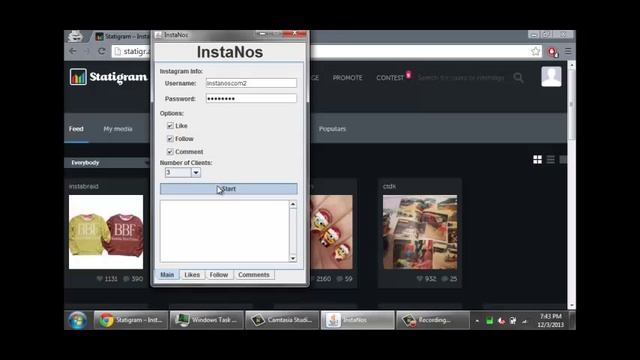The height and width of the screenshot is (360, 640).
Task: Open the Chrome menu icon
Action: [568, 51]
